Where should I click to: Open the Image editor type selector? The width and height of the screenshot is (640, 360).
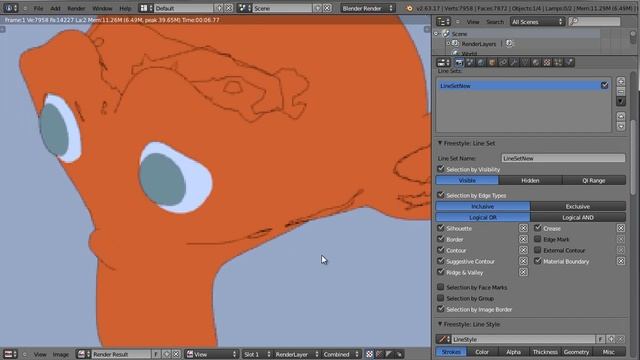(10, 354)
